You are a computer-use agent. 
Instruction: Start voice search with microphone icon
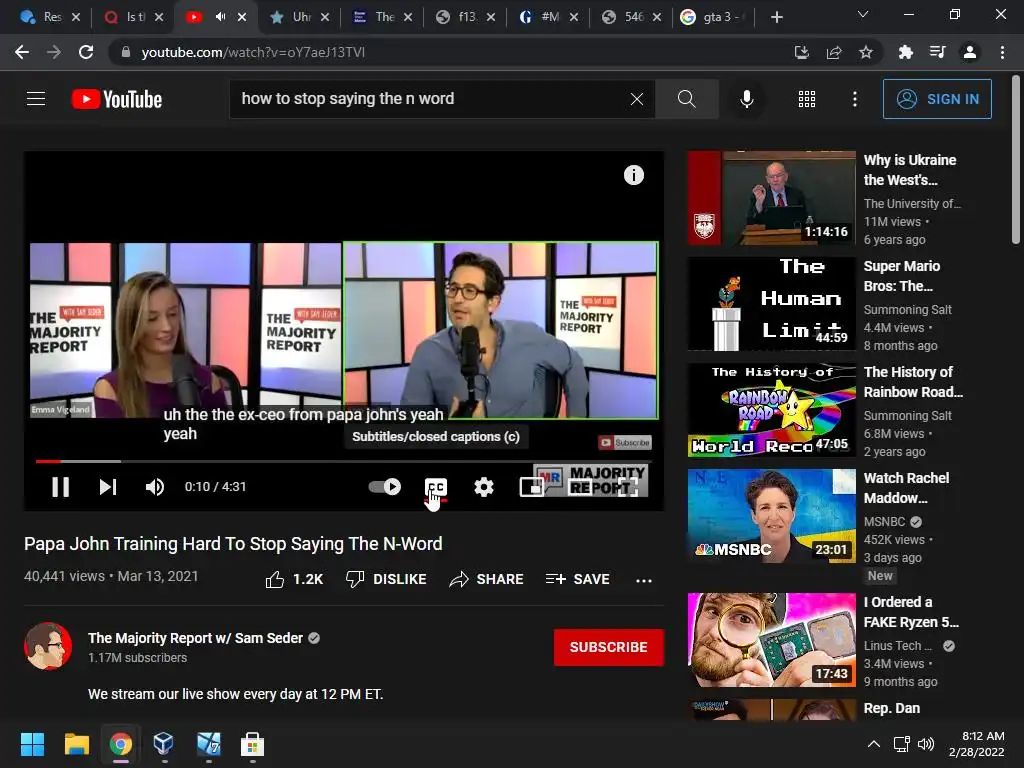(746, 99)
